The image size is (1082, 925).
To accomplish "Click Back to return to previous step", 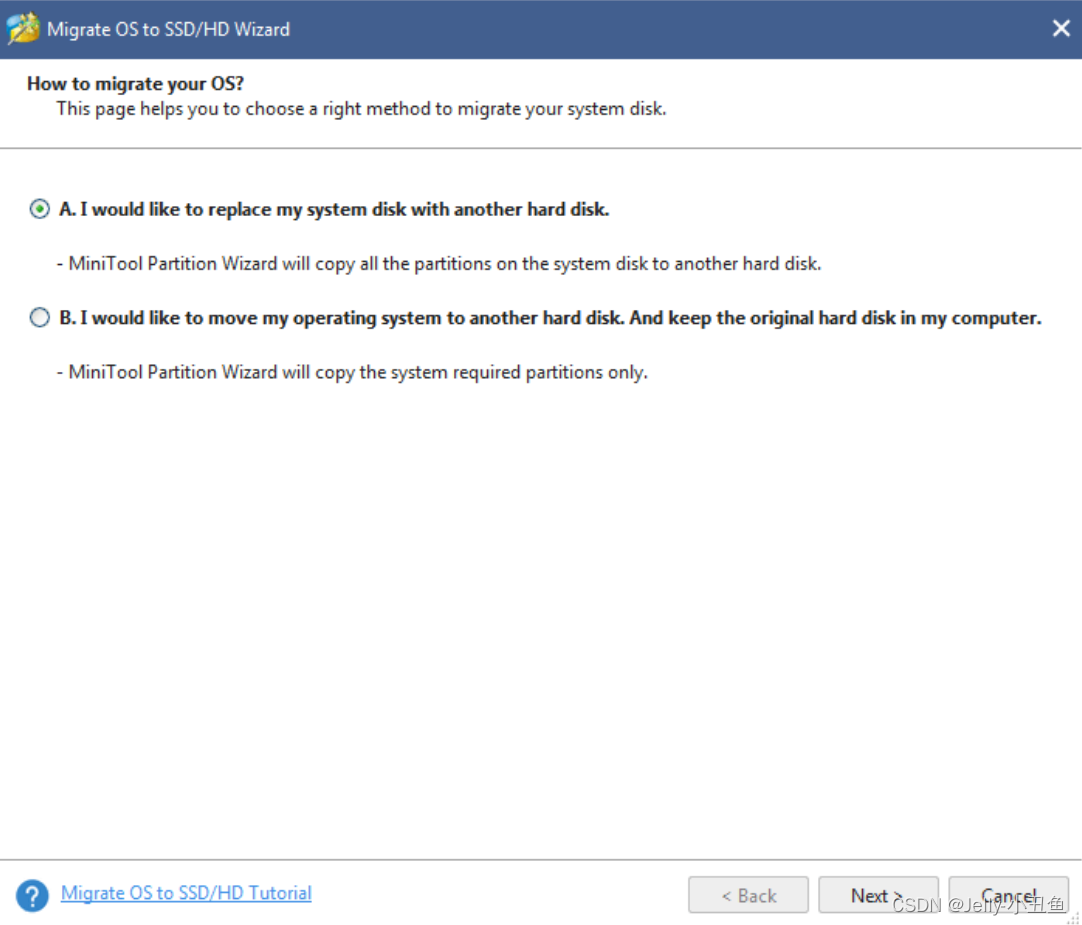I will 748,895.
